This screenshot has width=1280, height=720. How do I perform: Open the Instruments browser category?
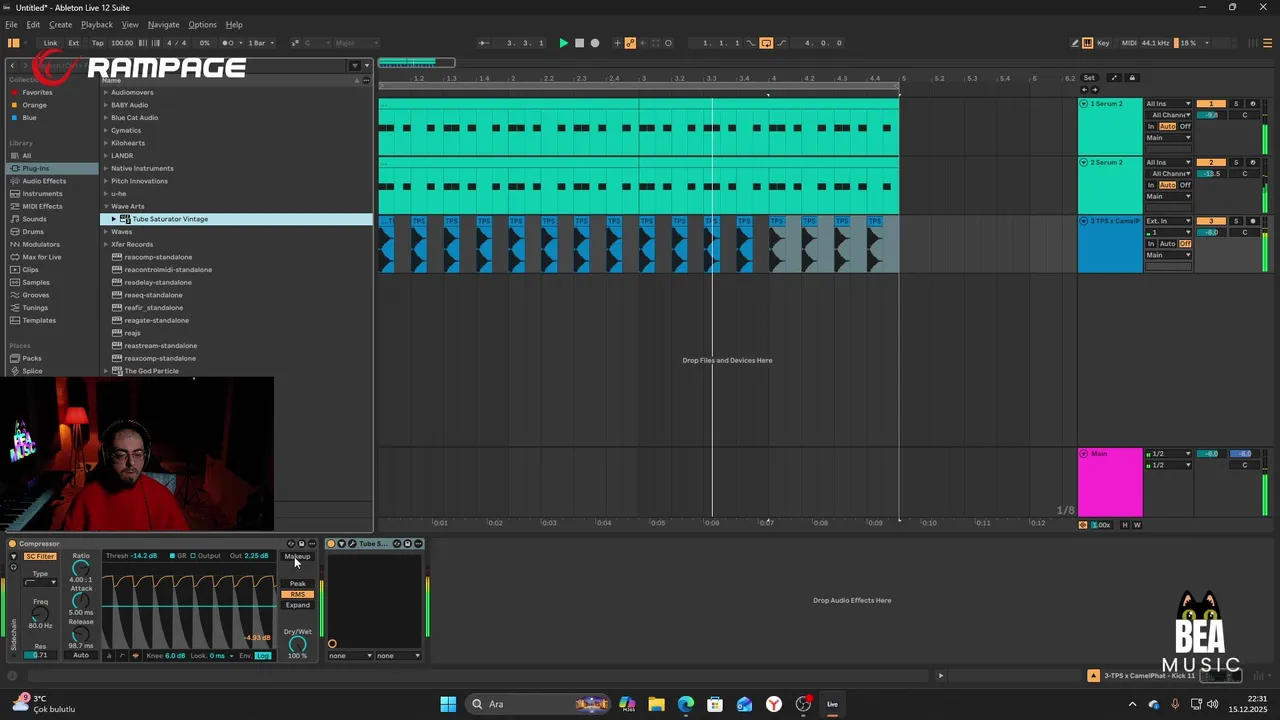click(42, 194)
